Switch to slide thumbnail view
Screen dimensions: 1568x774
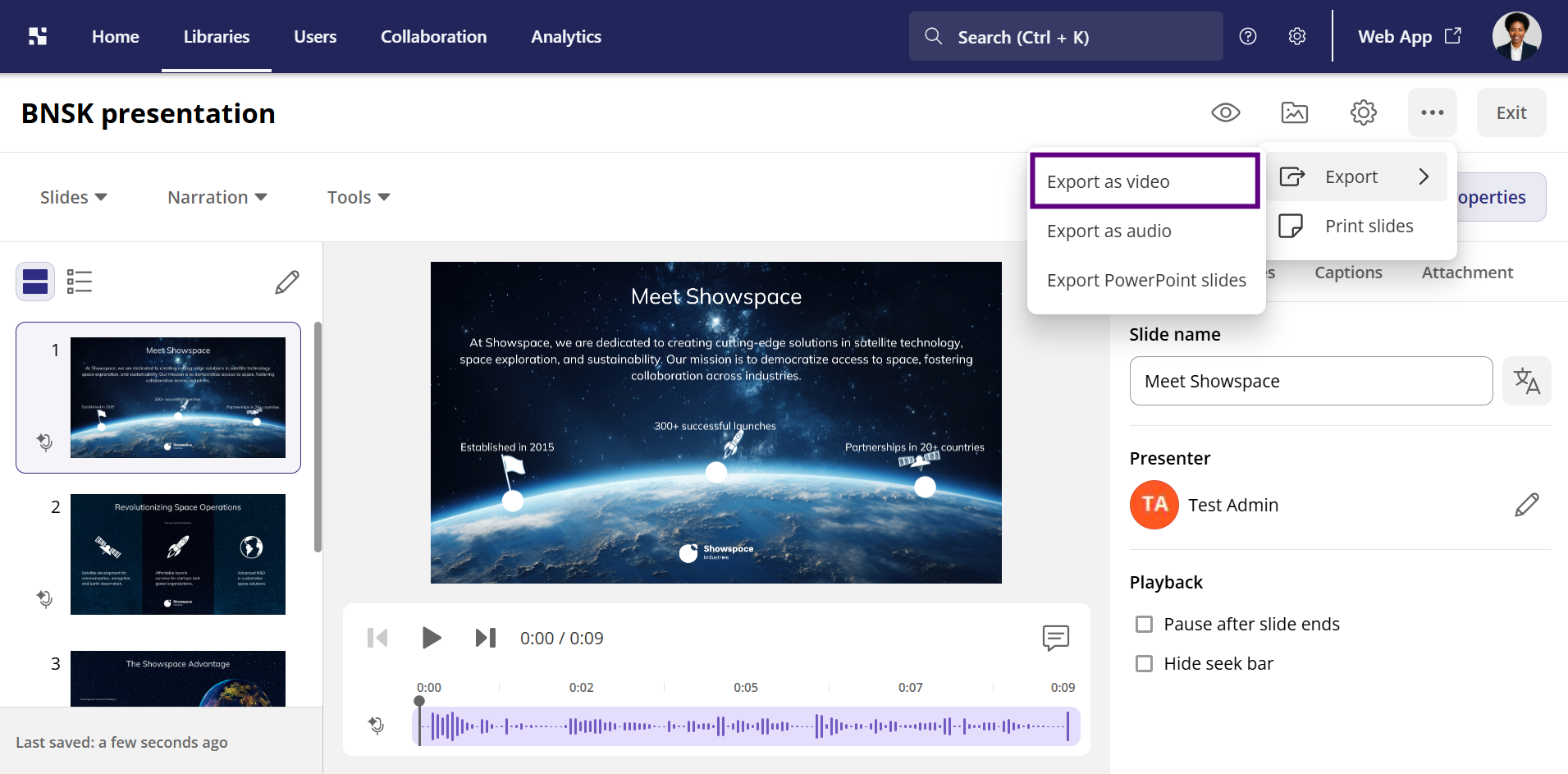[35, 282]
